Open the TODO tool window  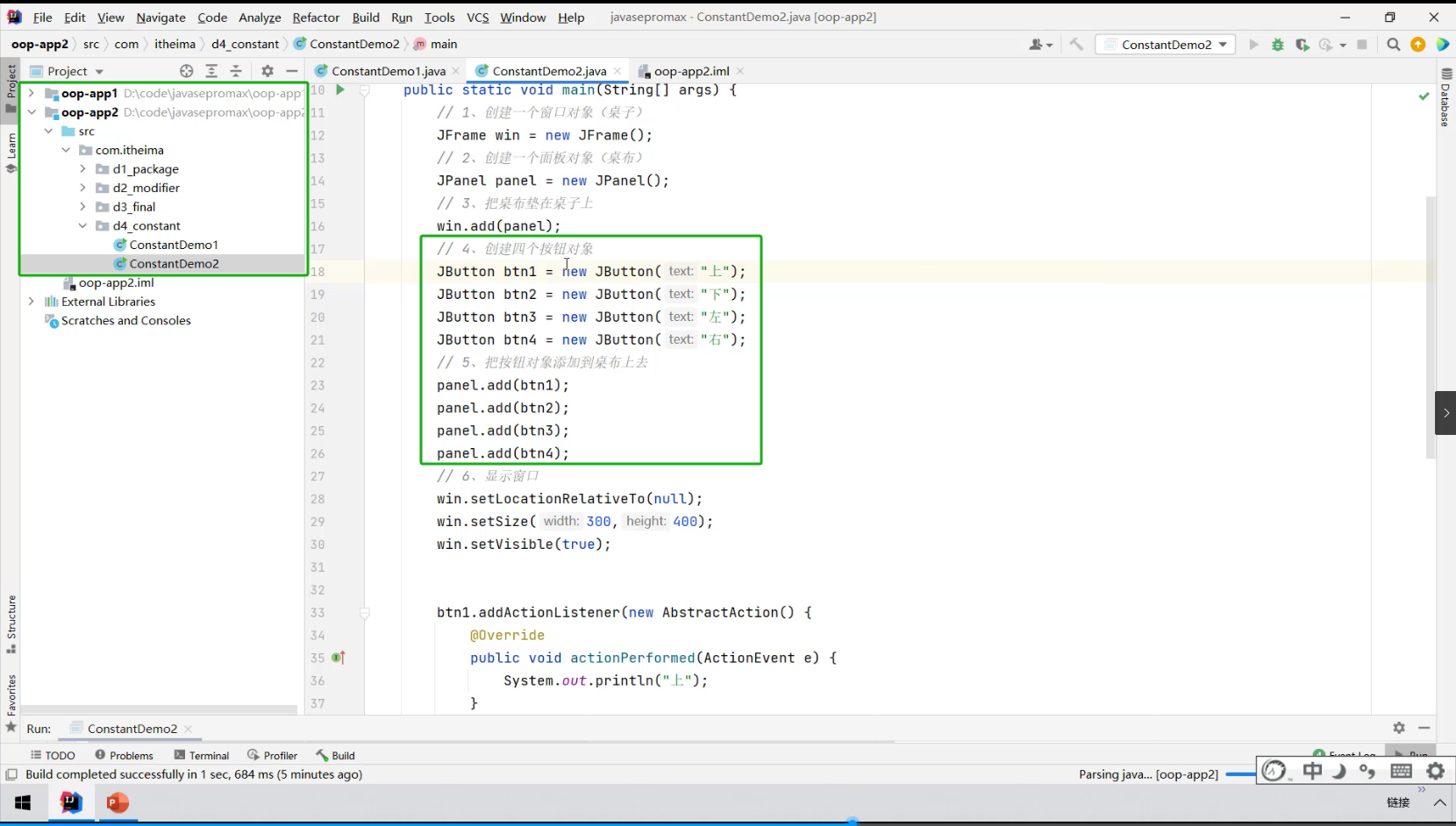(53, 755)
